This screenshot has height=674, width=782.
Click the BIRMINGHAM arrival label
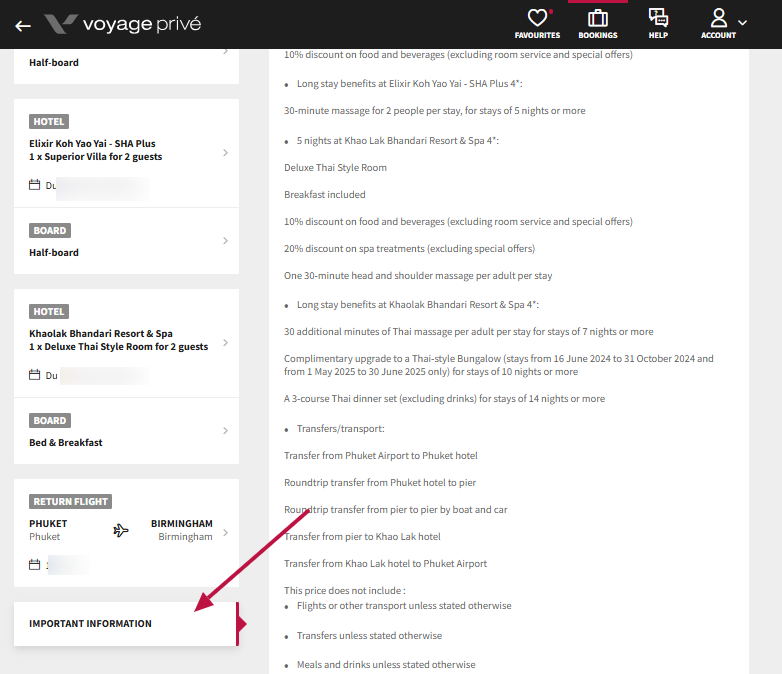tap(182, 523)
